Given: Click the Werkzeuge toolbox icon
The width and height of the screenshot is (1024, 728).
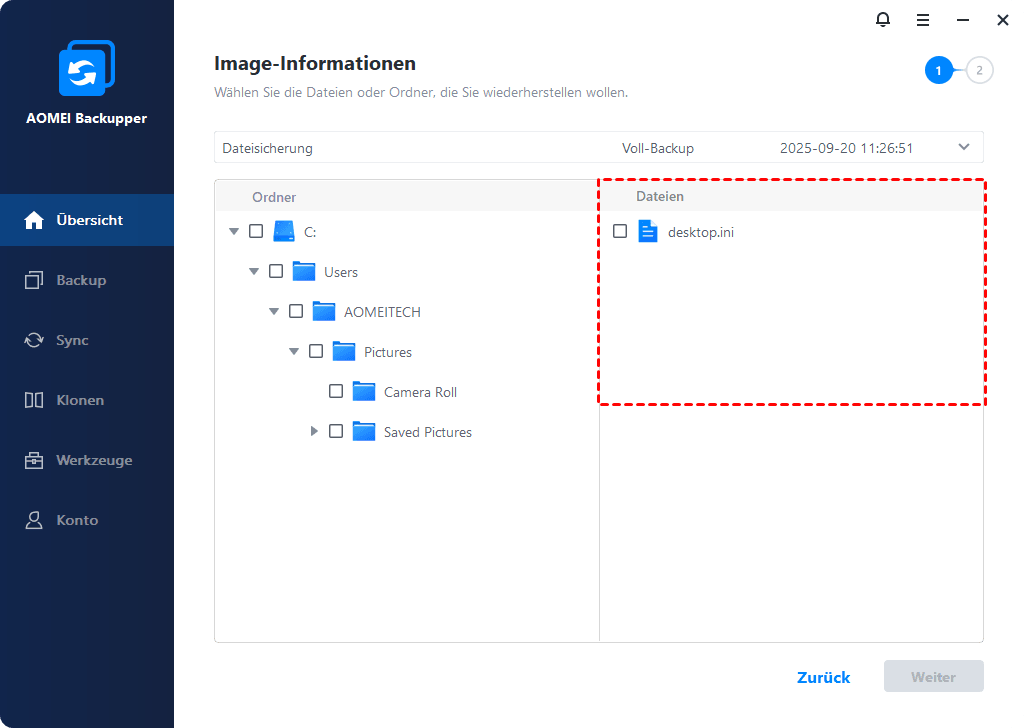Looking at the screenshot, I should click(34, 460).
